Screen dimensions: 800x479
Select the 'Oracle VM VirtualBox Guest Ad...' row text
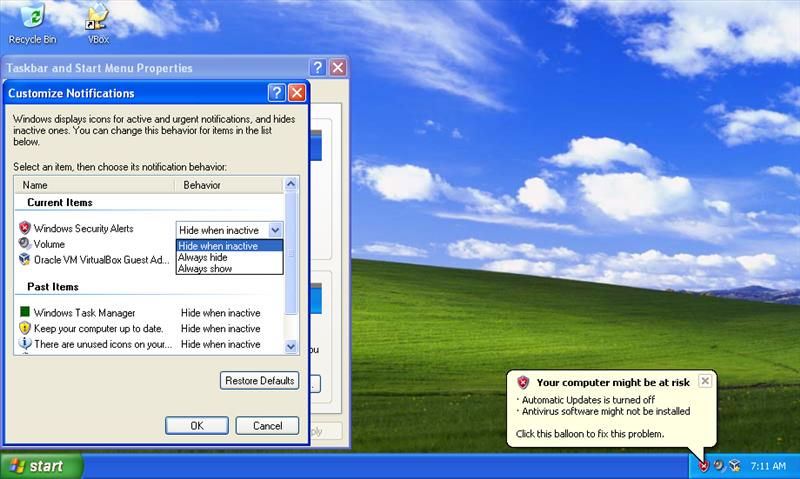101,260
